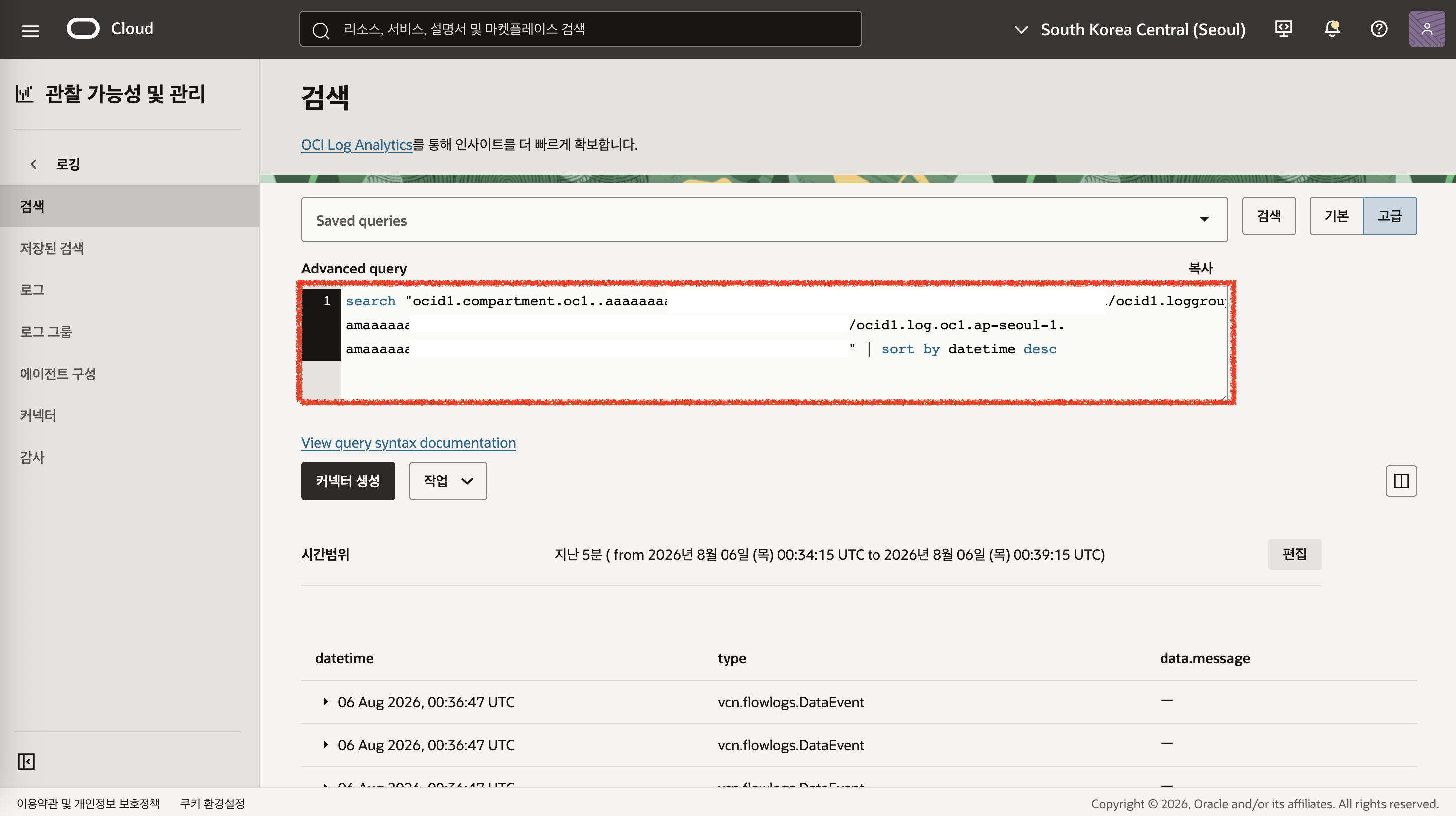Click the first vcn.flowlogs.DataEvent cell

tap(790, 702)
